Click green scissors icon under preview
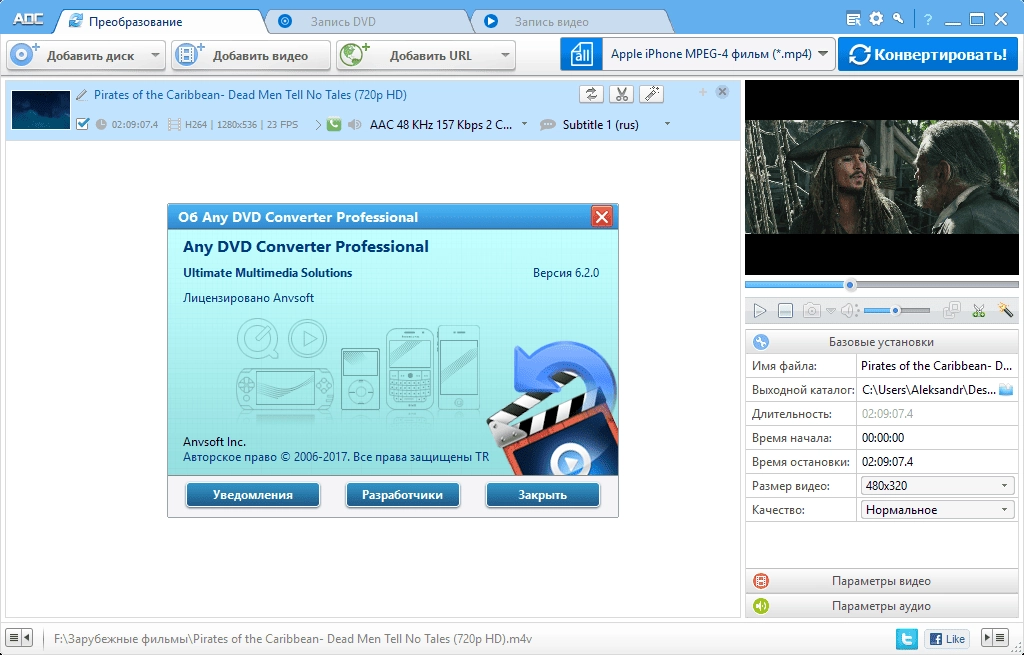The width and height of the screenshot is (1024, 655). [978, 310]
